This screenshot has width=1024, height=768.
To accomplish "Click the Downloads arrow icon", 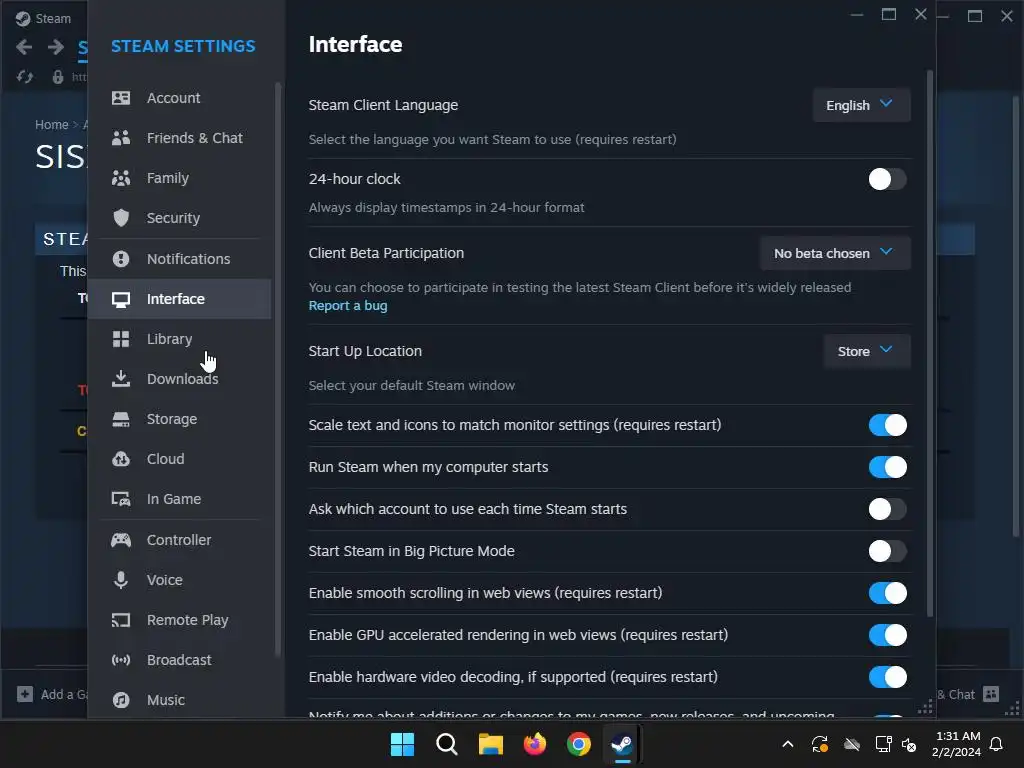I will (x=121, y=379).
